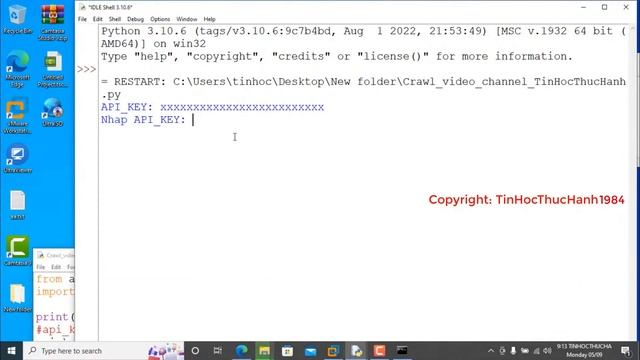Click the 'print' line in editor window
The image size is (640, 360).
(55, 317)
